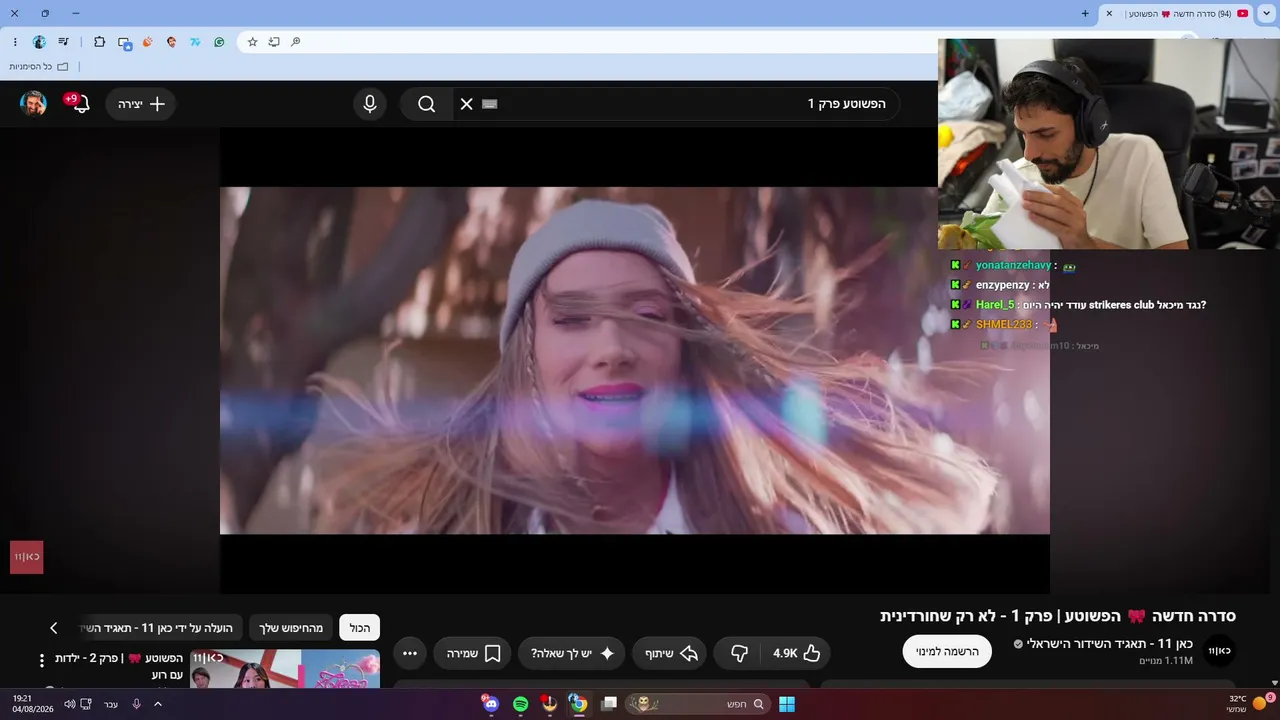Viewport: 1280px width, 720px height.
Task: Open the zoom magnifier icon in address bar
Action: (295, 42)
